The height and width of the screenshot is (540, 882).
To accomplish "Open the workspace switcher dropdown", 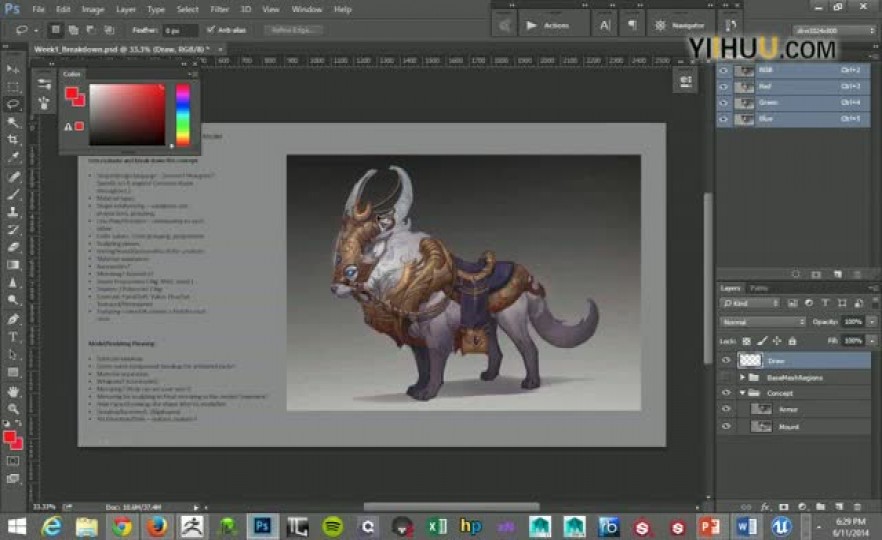I will (834, 30).
